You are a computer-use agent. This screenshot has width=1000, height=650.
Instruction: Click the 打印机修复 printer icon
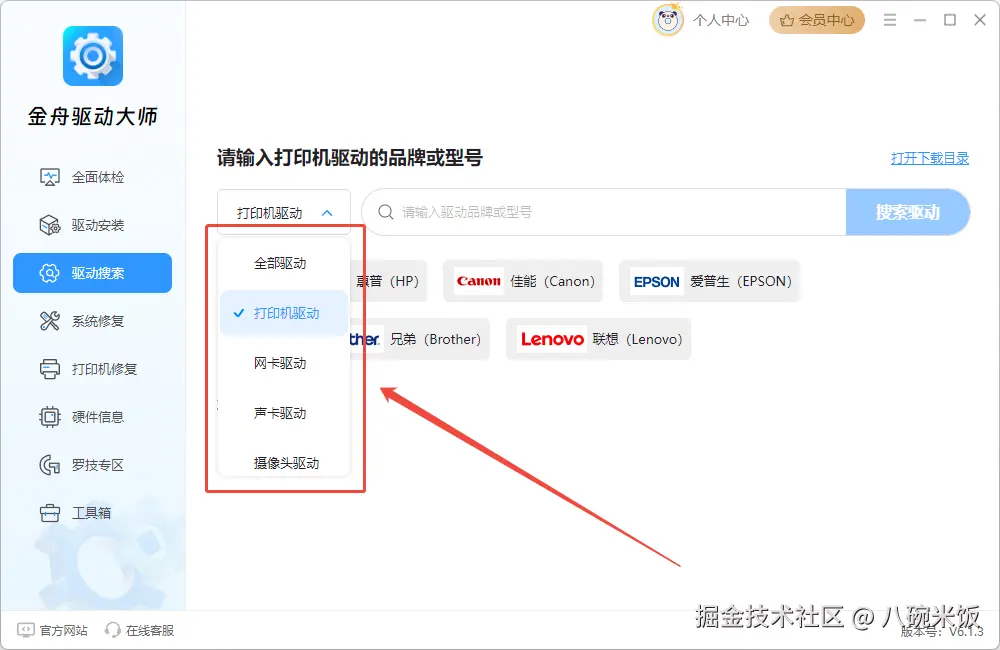(50, 369)
